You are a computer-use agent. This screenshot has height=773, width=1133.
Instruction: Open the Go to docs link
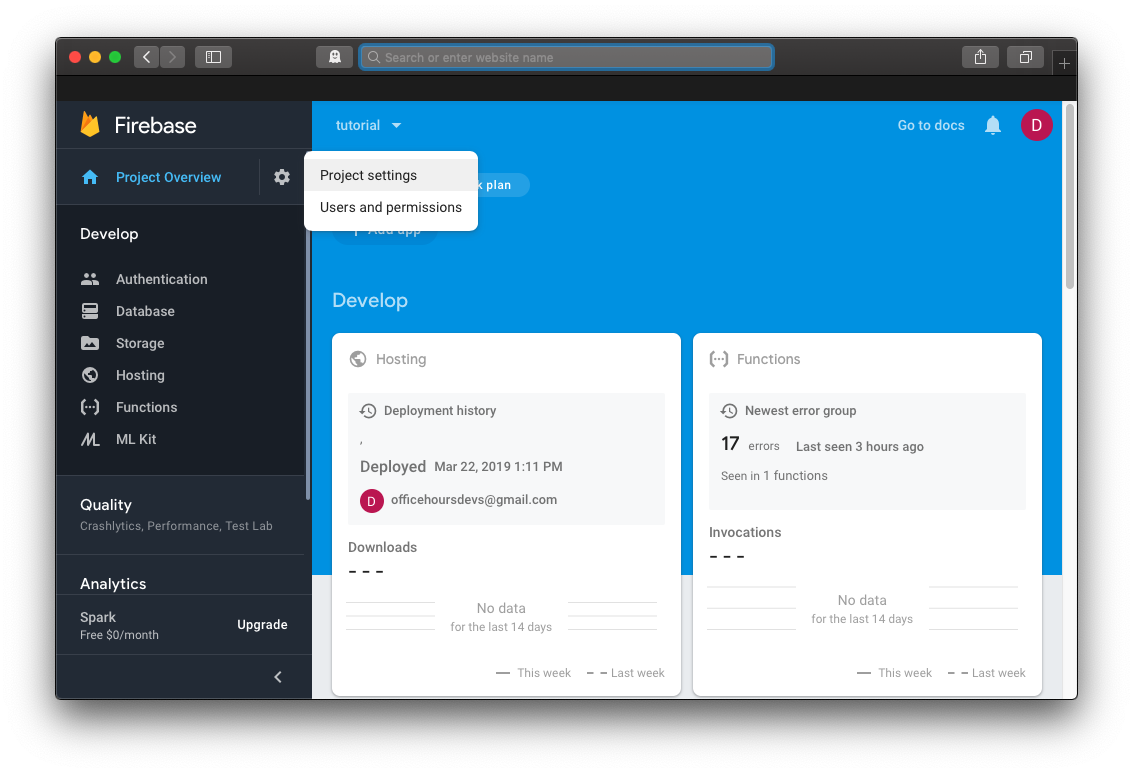931,125
